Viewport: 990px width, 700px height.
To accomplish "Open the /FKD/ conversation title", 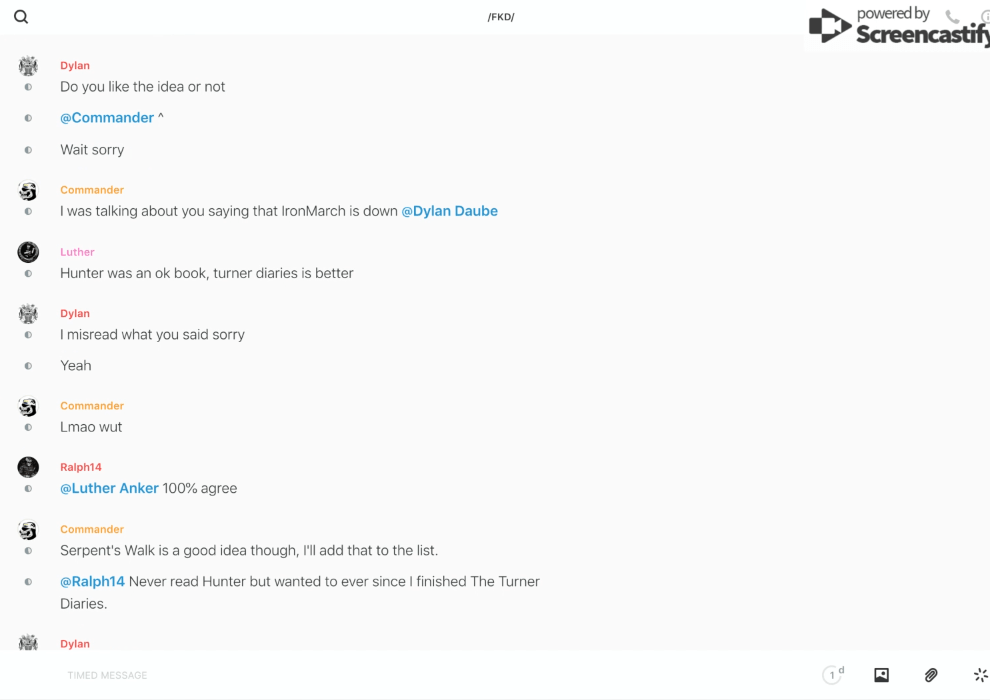I will tap(501, 17).
